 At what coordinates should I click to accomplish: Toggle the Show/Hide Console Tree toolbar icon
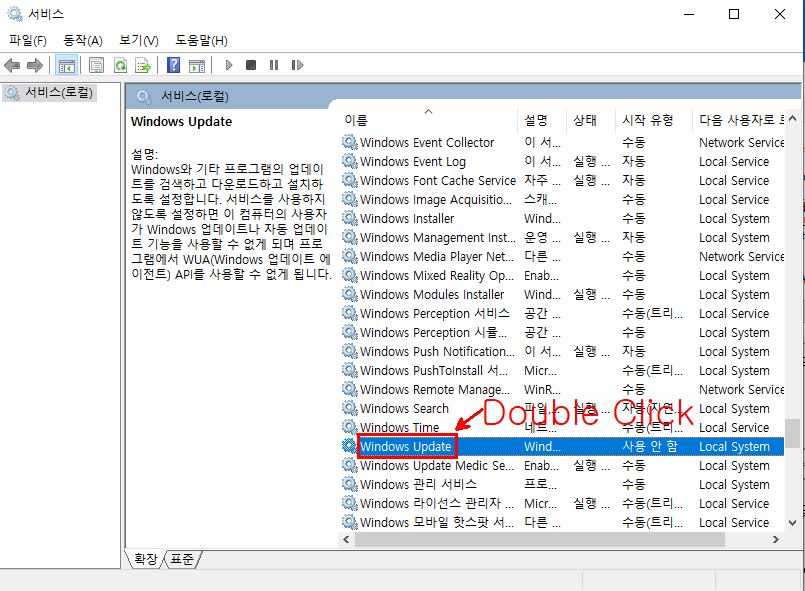(x=67, y=65)
